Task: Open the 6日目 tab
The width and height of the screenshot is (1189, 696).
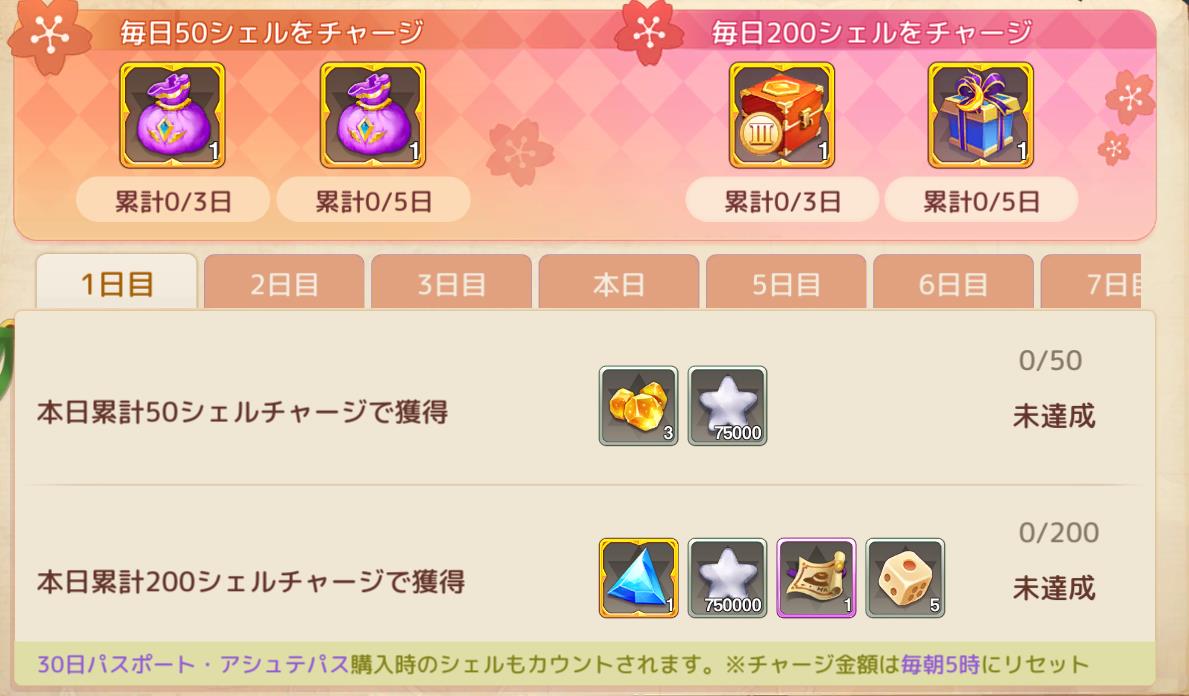Action: click(x=953, y=282)
